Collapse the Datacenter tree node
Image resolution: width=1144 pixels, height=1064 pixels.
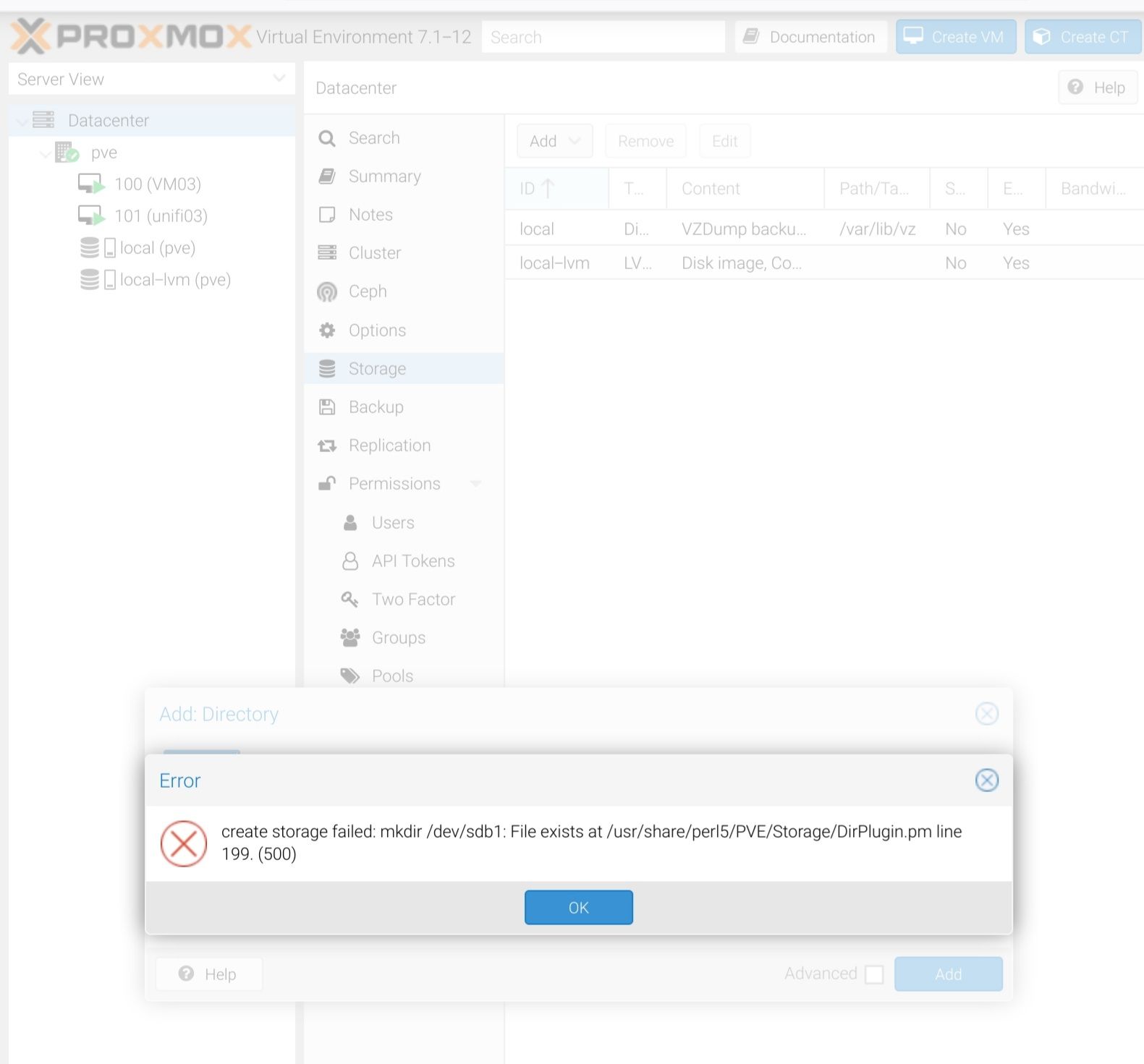coord(22,121)
